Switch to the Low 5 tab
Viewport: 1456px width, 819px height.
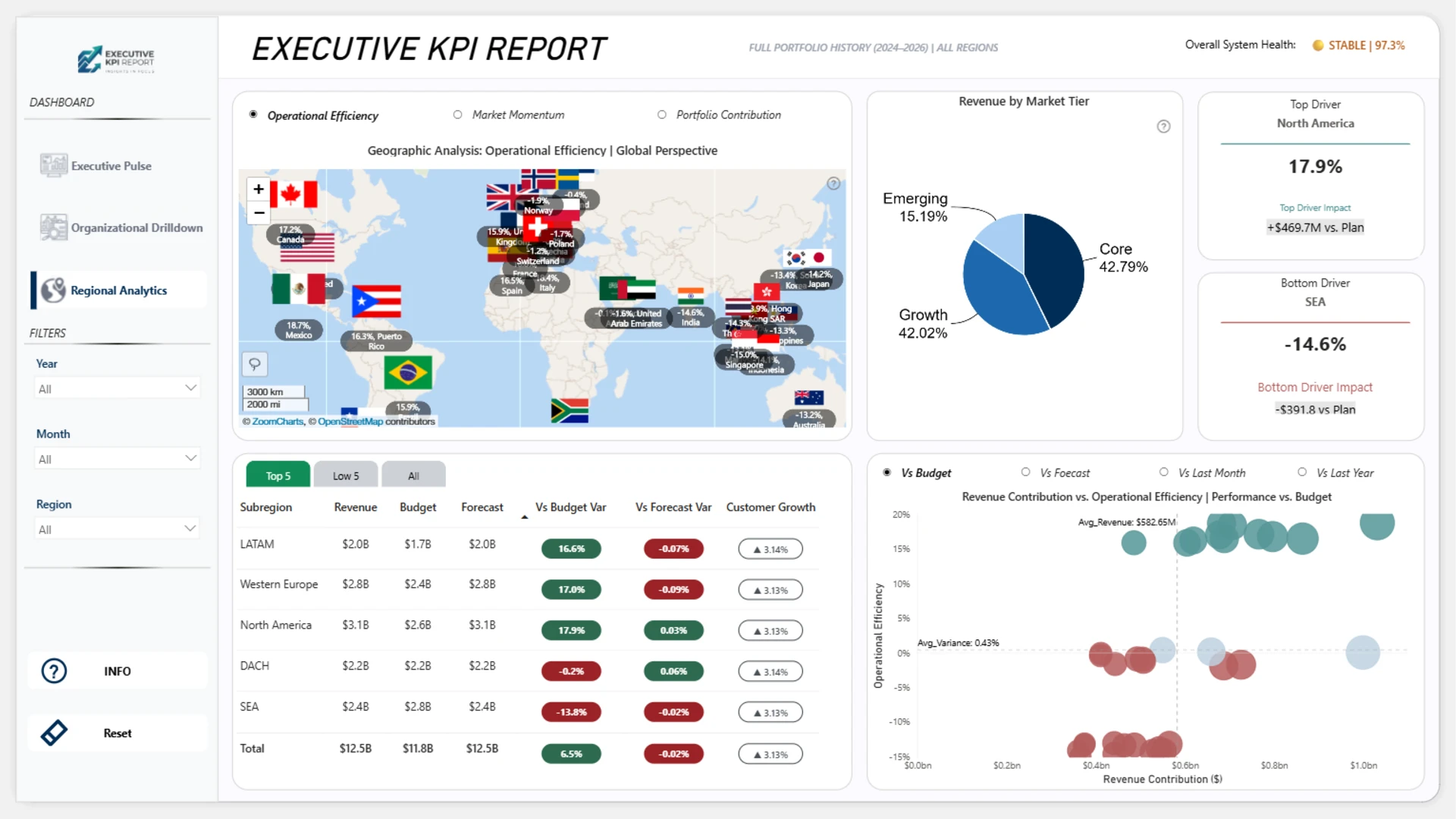click(345, 475)
